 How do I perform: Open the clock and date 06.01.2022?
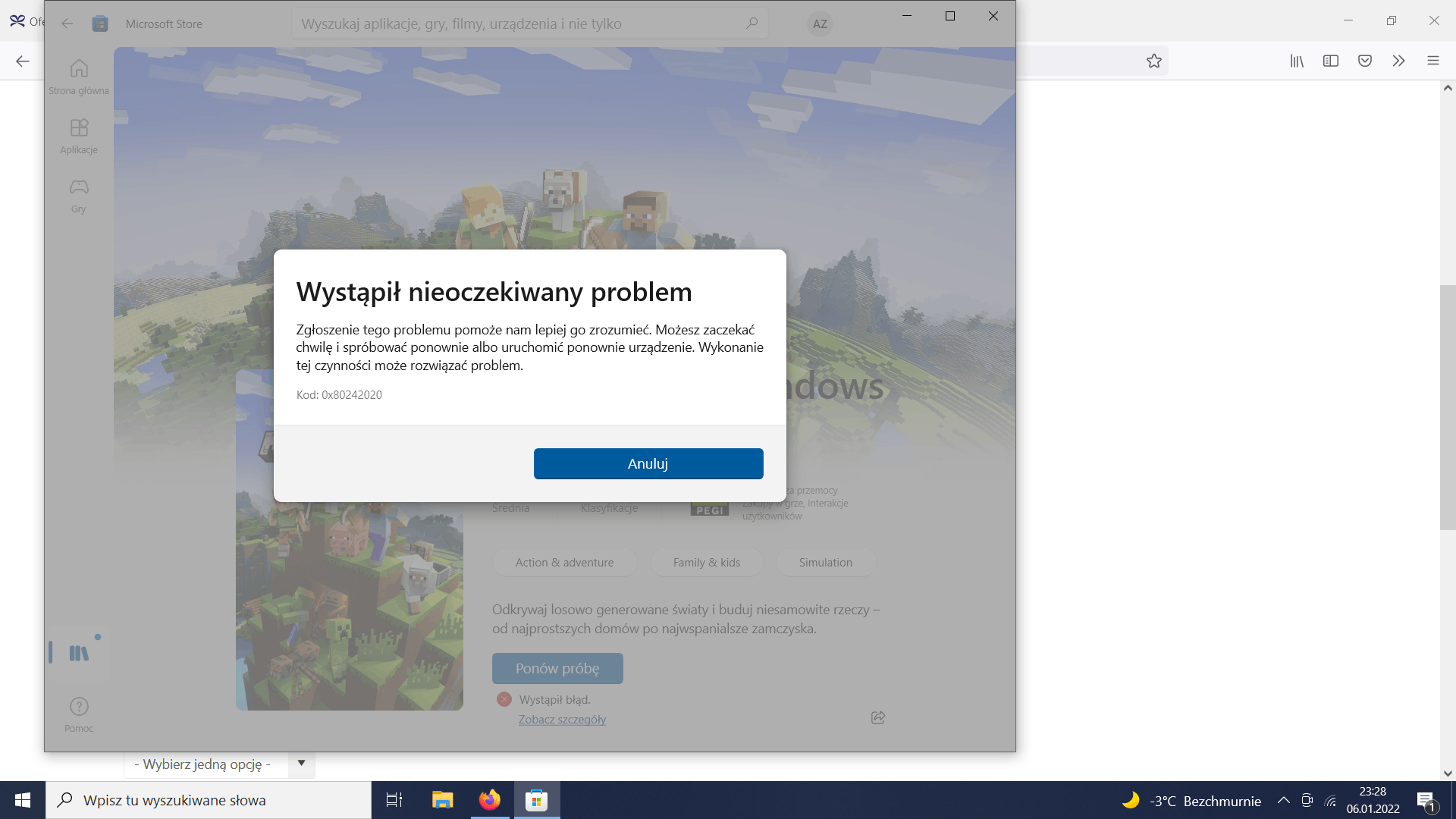(x=1373, y=800)
